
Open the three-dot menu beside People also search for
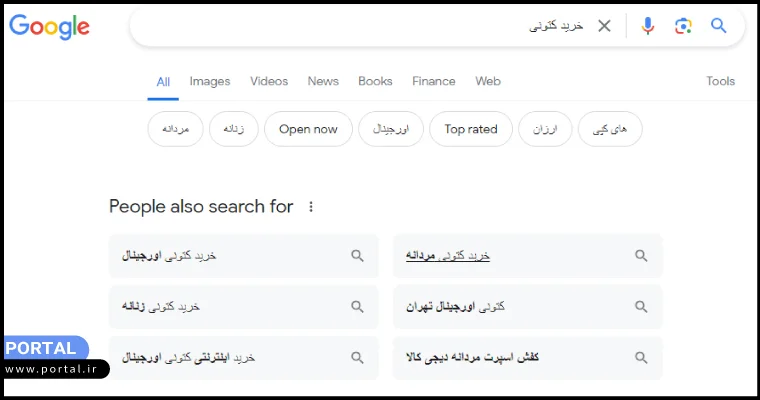point(311,207)
